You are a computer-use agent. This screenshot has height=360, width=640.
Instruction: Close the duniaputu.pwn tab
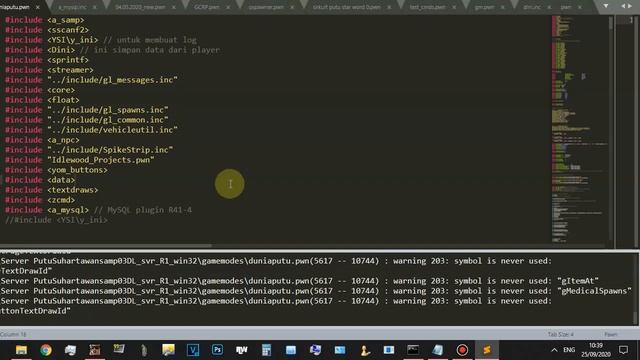tap(38, 7)
